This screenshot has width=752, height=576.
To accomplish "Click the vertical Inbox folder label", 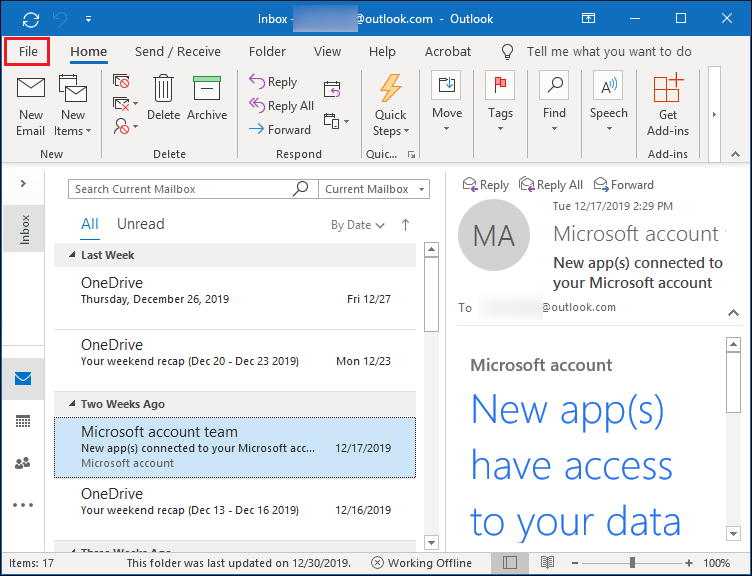I will 24,229.
